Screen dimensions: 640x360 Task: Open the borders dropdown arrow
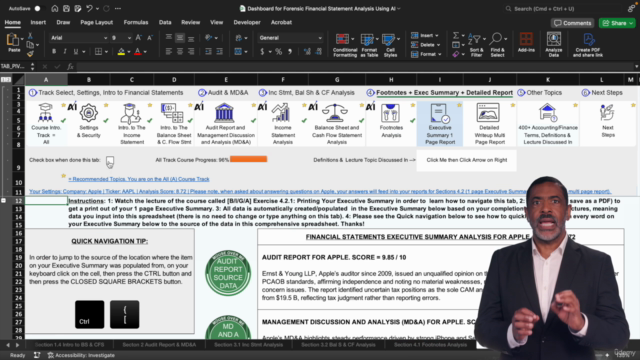tap(106, 52)
